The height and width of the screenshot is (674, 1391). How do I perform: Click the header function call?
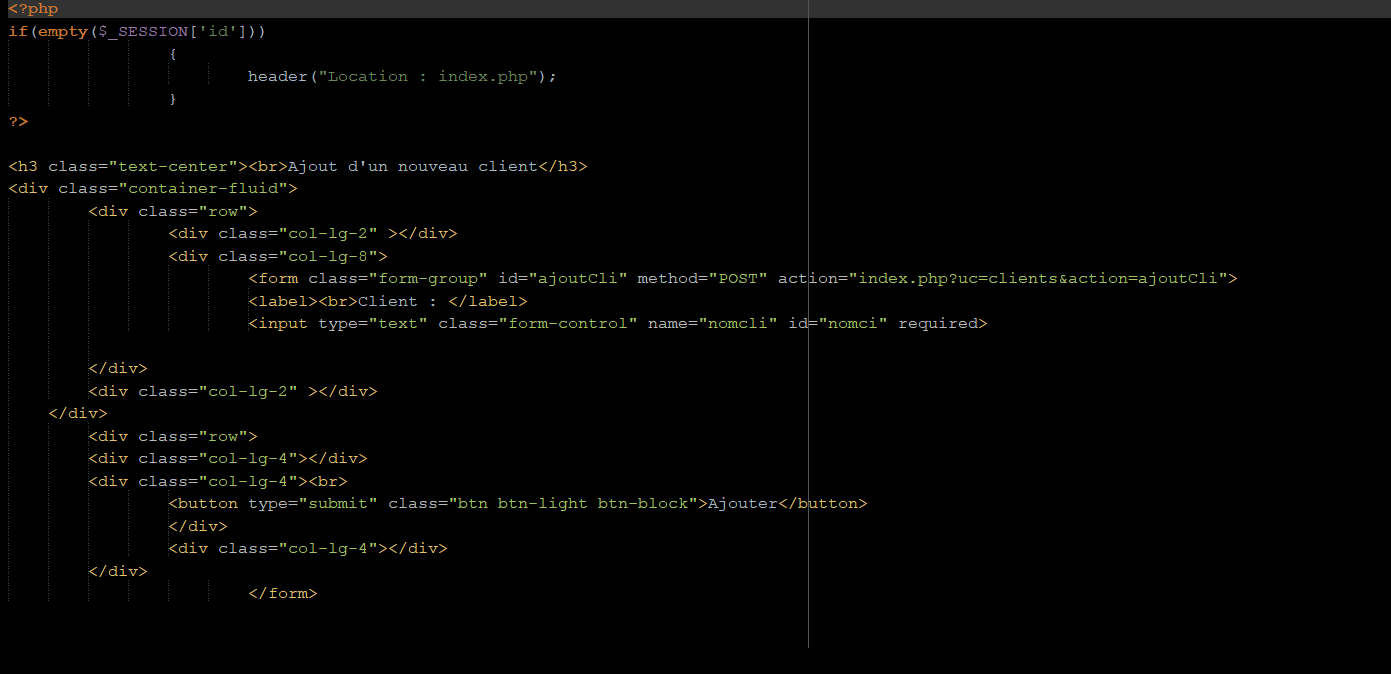[x=277, y=76]
